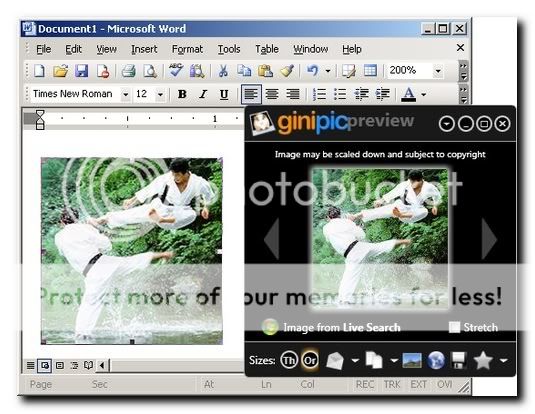Open the Undo history dropdown arrow

(328, 71)
